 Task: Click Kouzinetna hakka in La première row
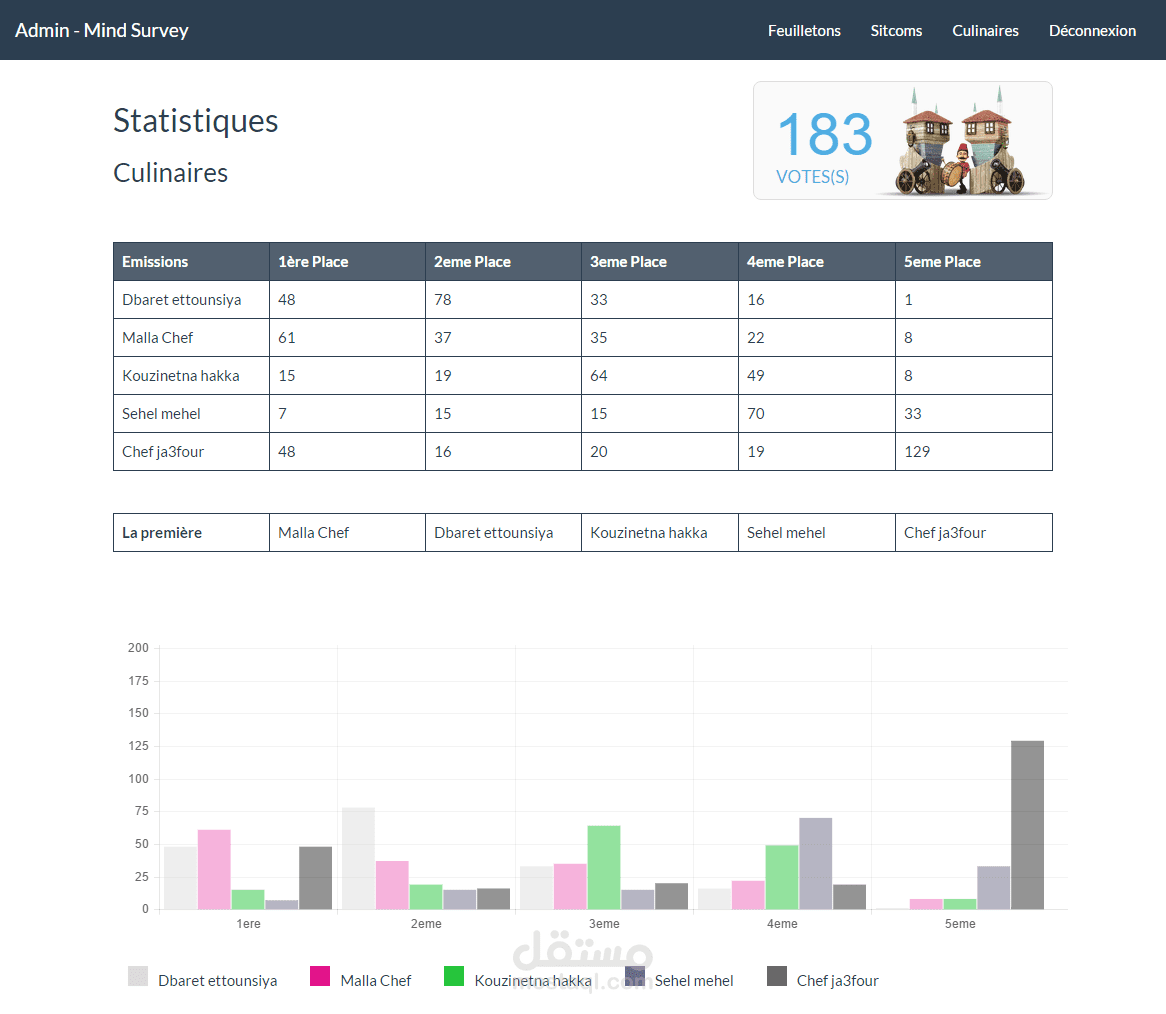point(648,532)
